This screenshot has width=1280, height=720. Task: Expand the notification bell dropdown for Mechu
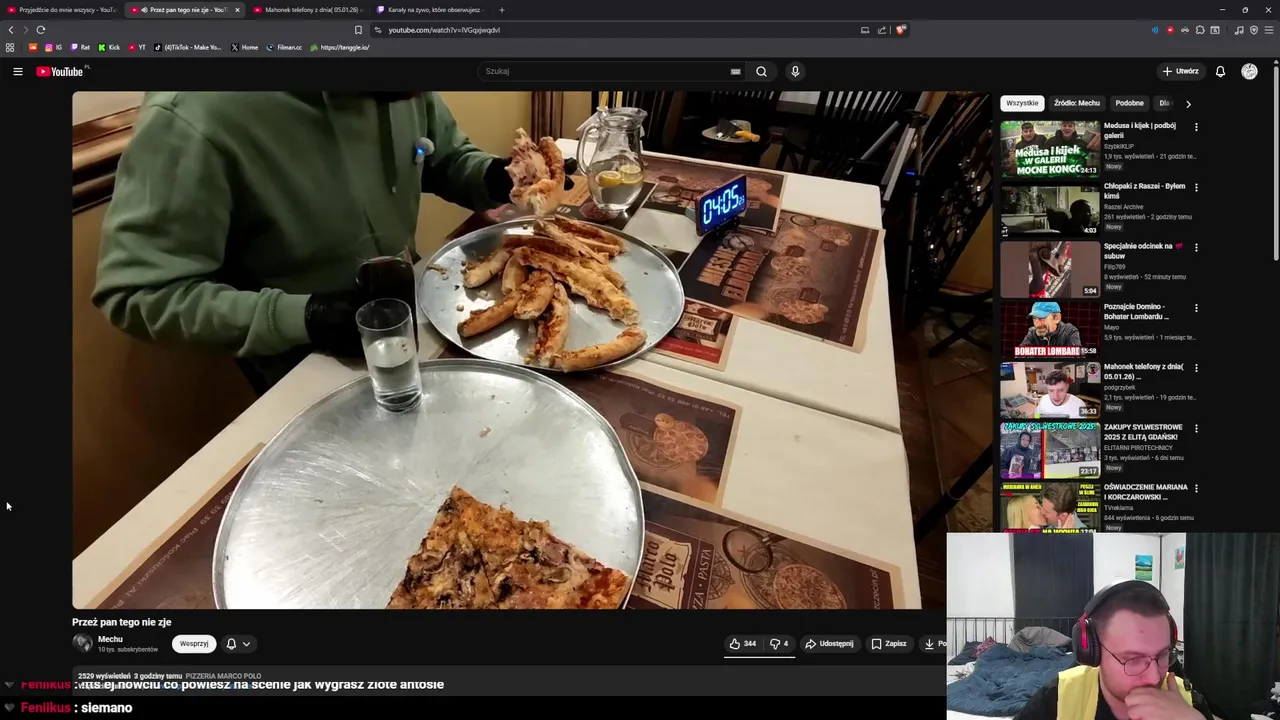pyautogui.click(x=238, y=644)
